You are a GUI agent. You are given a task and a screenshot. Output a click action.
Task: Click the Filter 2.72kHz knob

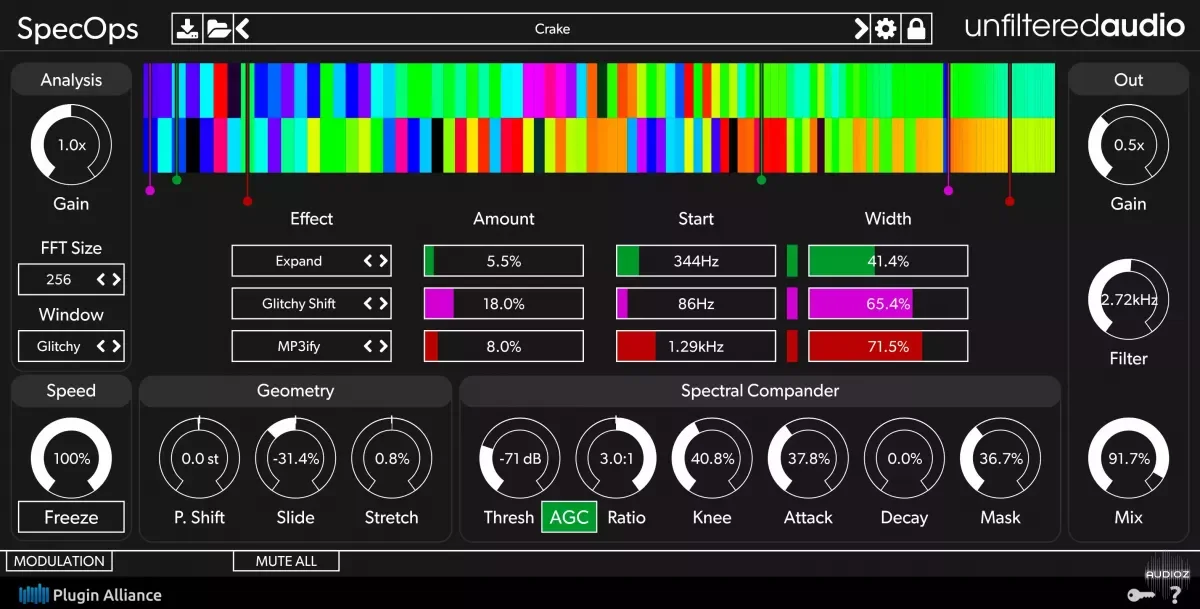1128,300
